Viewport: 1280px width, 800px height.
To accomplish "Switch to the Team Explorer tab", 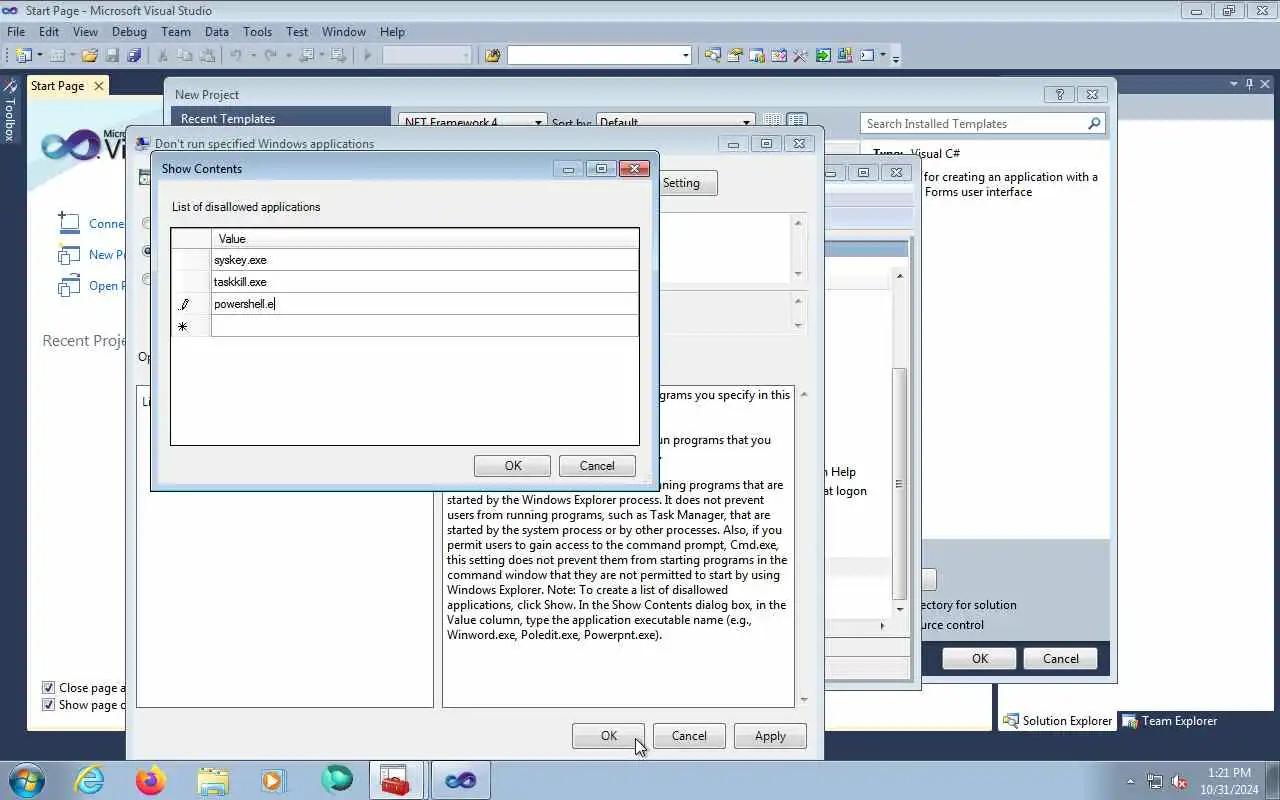I will [x=1169, y=720].
